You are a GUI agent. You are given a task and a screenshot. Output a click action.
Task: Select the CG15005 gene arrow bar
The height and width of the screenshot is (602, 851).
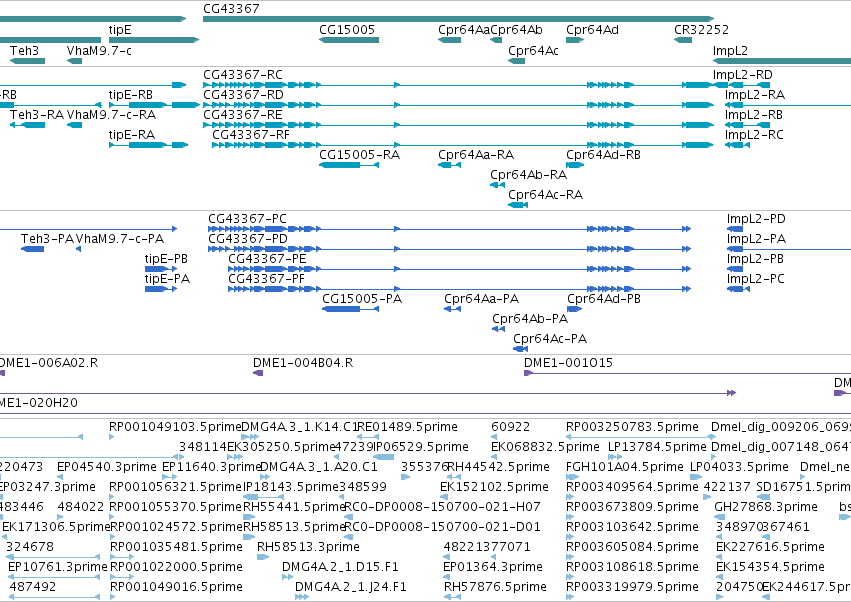pyautogui.click(x=349, y=40)
